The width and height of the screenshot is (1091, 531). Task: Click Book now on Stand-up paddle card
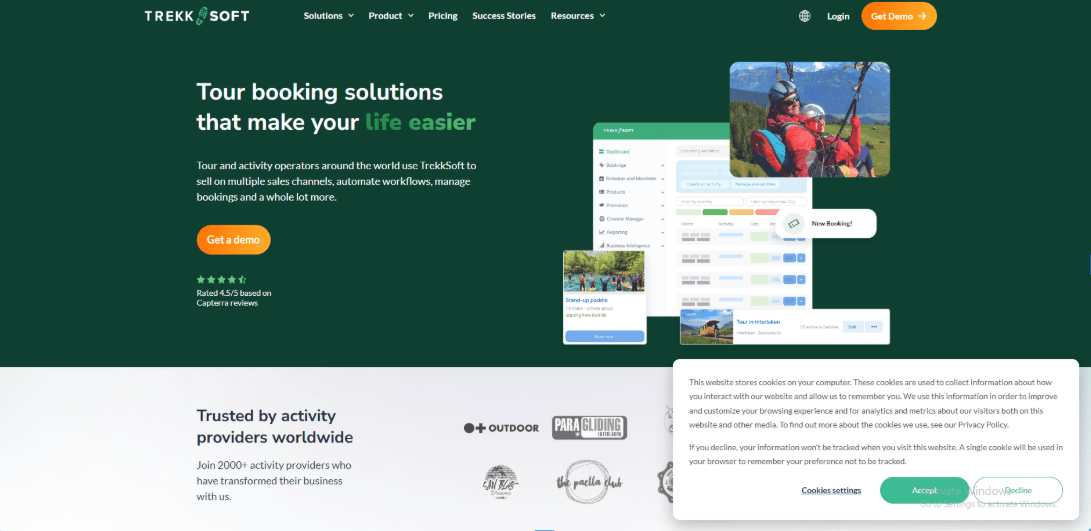point(605,336)
